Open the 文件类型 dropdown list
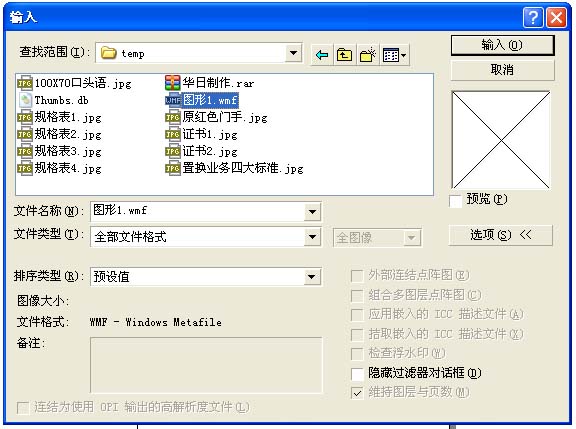Image resolution: width=576 pixels, height=429 pixels. click(312, 237)
